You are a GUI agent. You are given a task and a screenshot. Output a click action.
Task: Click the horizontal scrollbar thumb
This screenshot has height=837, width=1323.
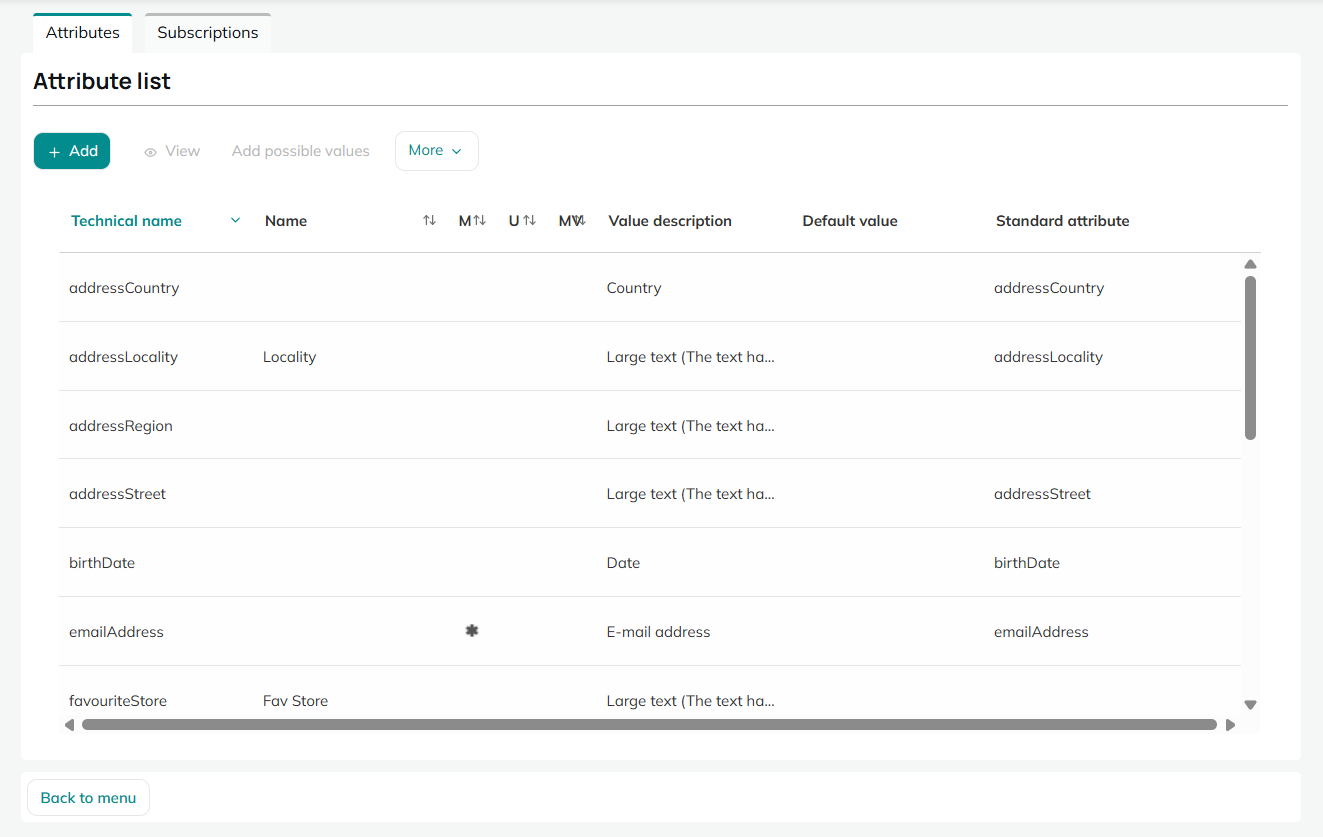649,725
